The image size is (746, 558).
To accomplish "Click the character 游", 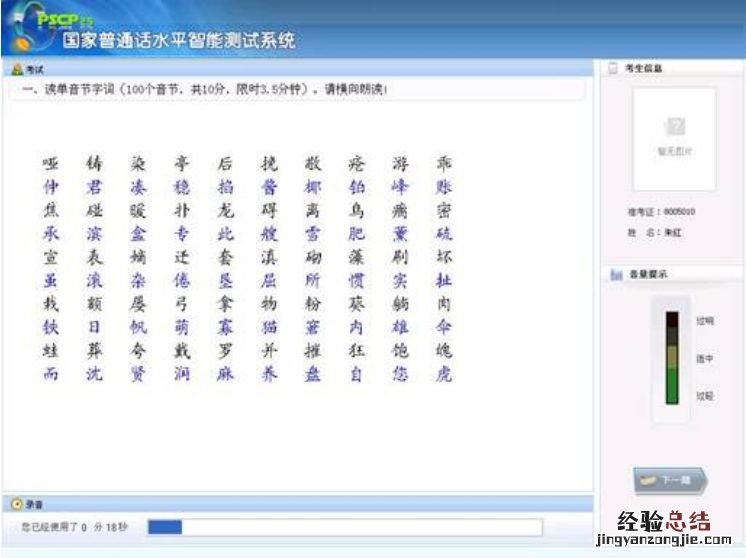I will [400, 164].
